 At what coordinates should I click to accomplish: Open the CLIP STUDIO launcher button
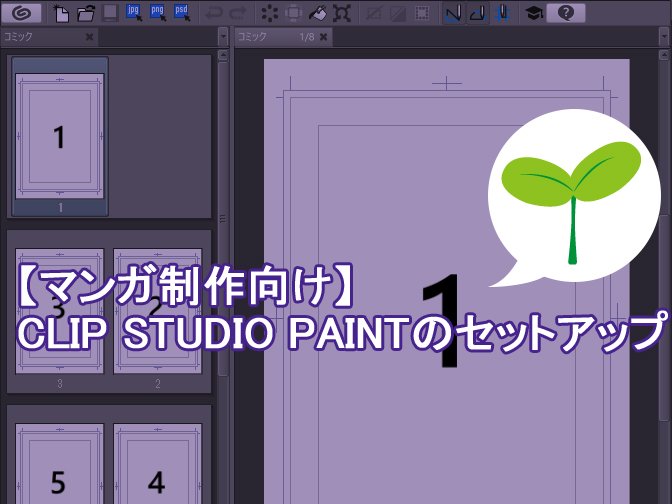tap(21, 12)
